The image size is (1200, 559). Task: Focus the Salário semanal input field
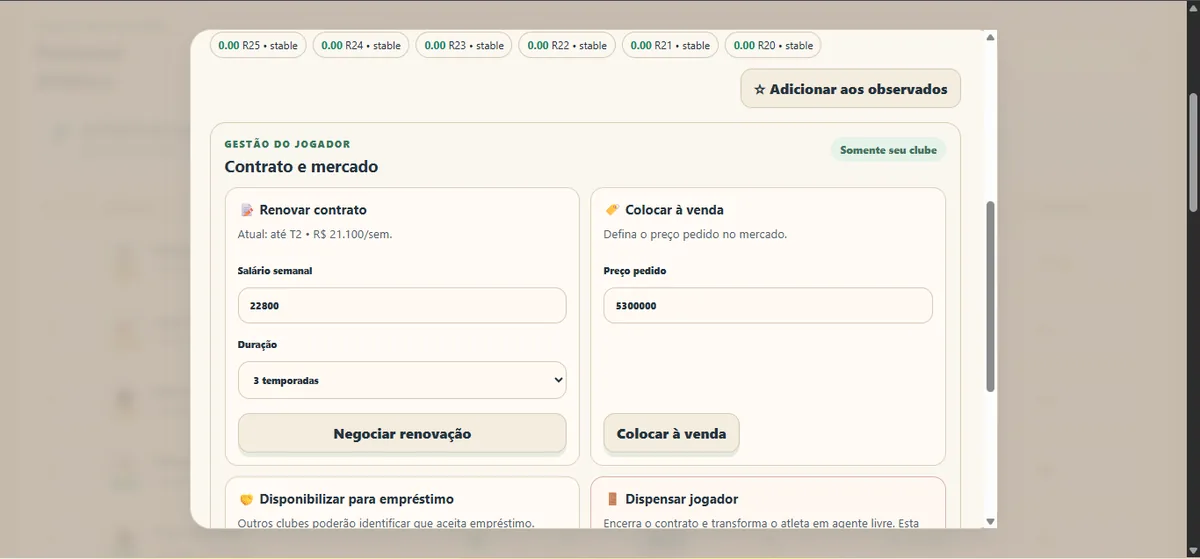coord(402,306)
